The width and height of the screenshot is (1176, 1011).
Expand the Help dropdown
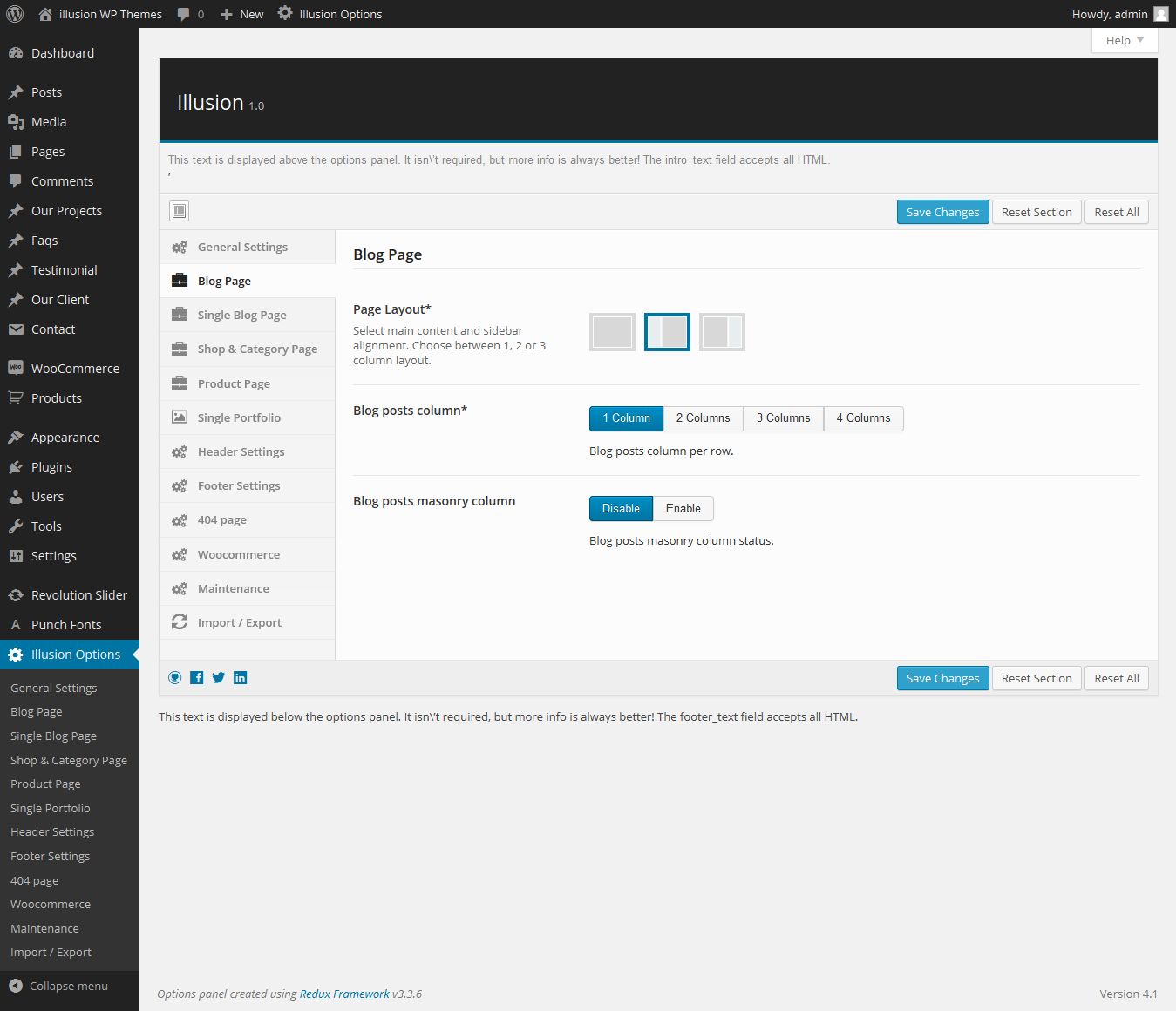click(1125, 40)
